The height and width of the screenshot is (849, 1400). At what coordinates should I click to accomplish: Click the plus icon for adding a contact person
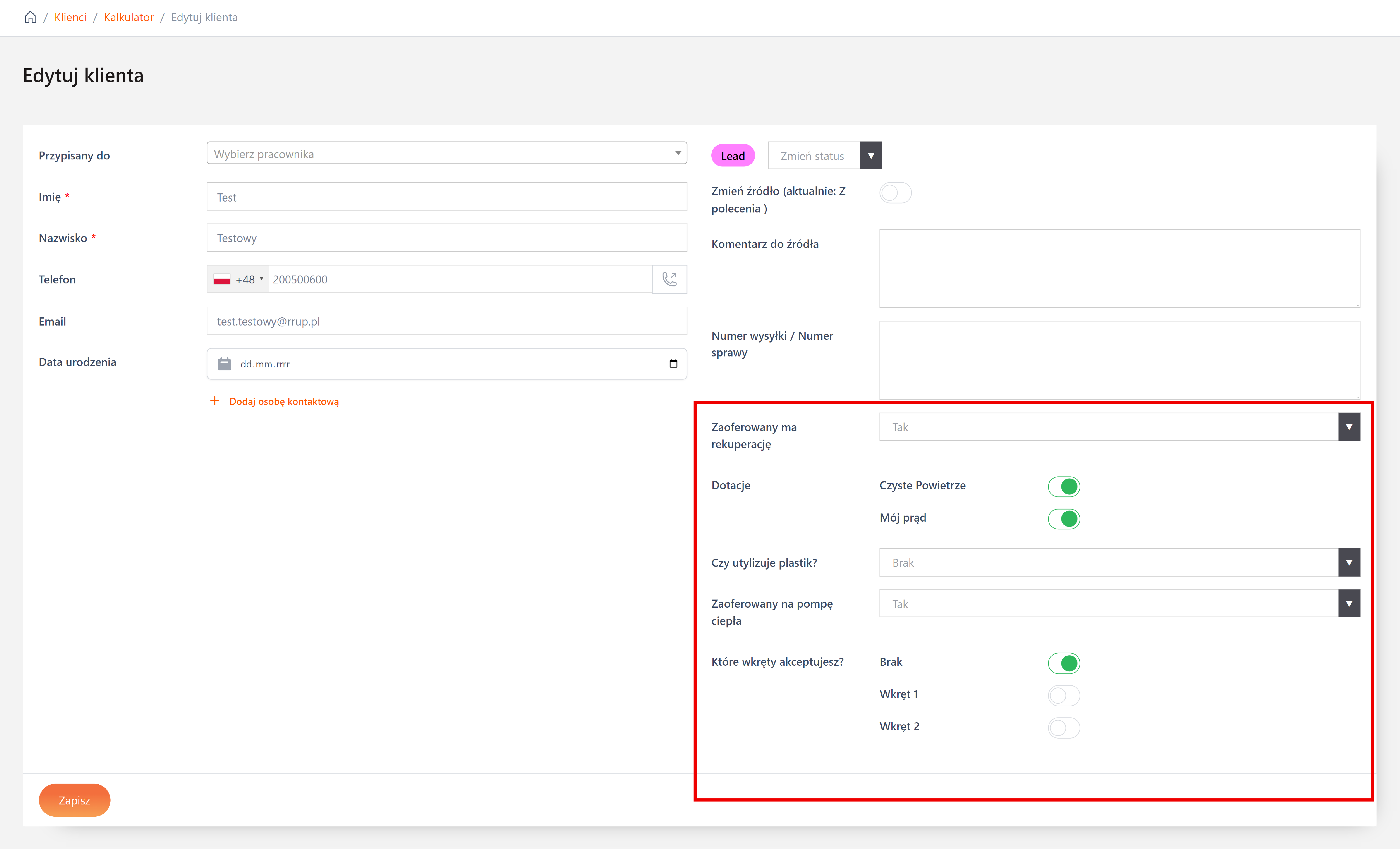[215, 401]
